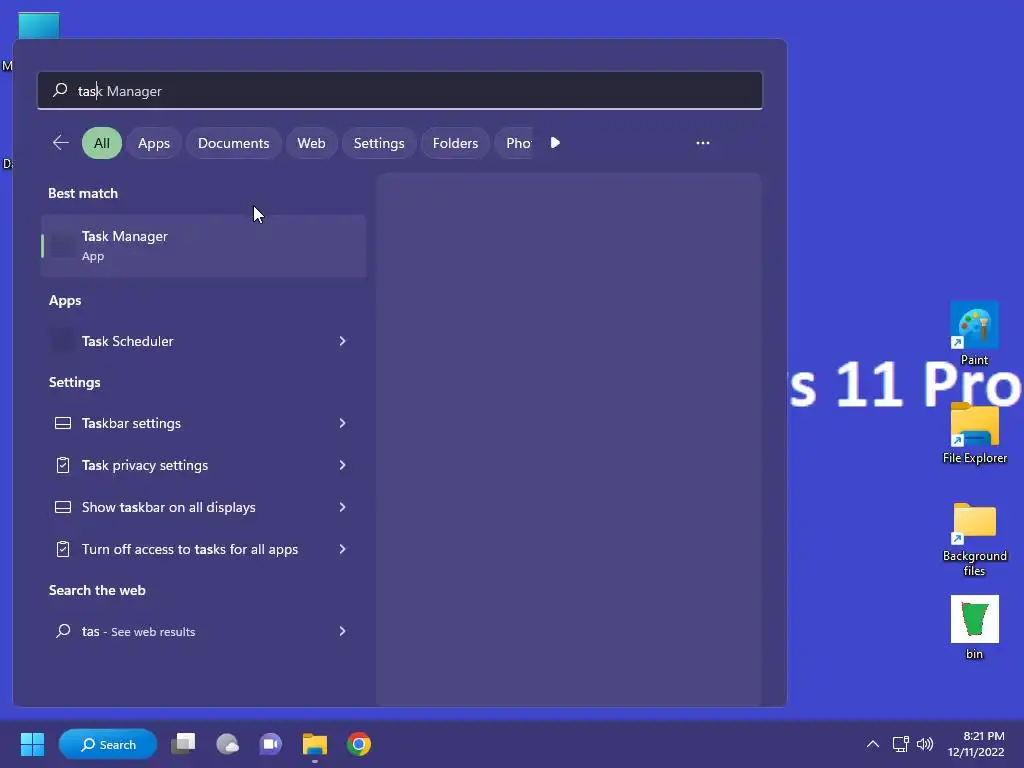The height and width of the screenshot is (768, 1024).
Task: Click the Task privacy settings clipboard icon
Action: click(x=63, y=465)
